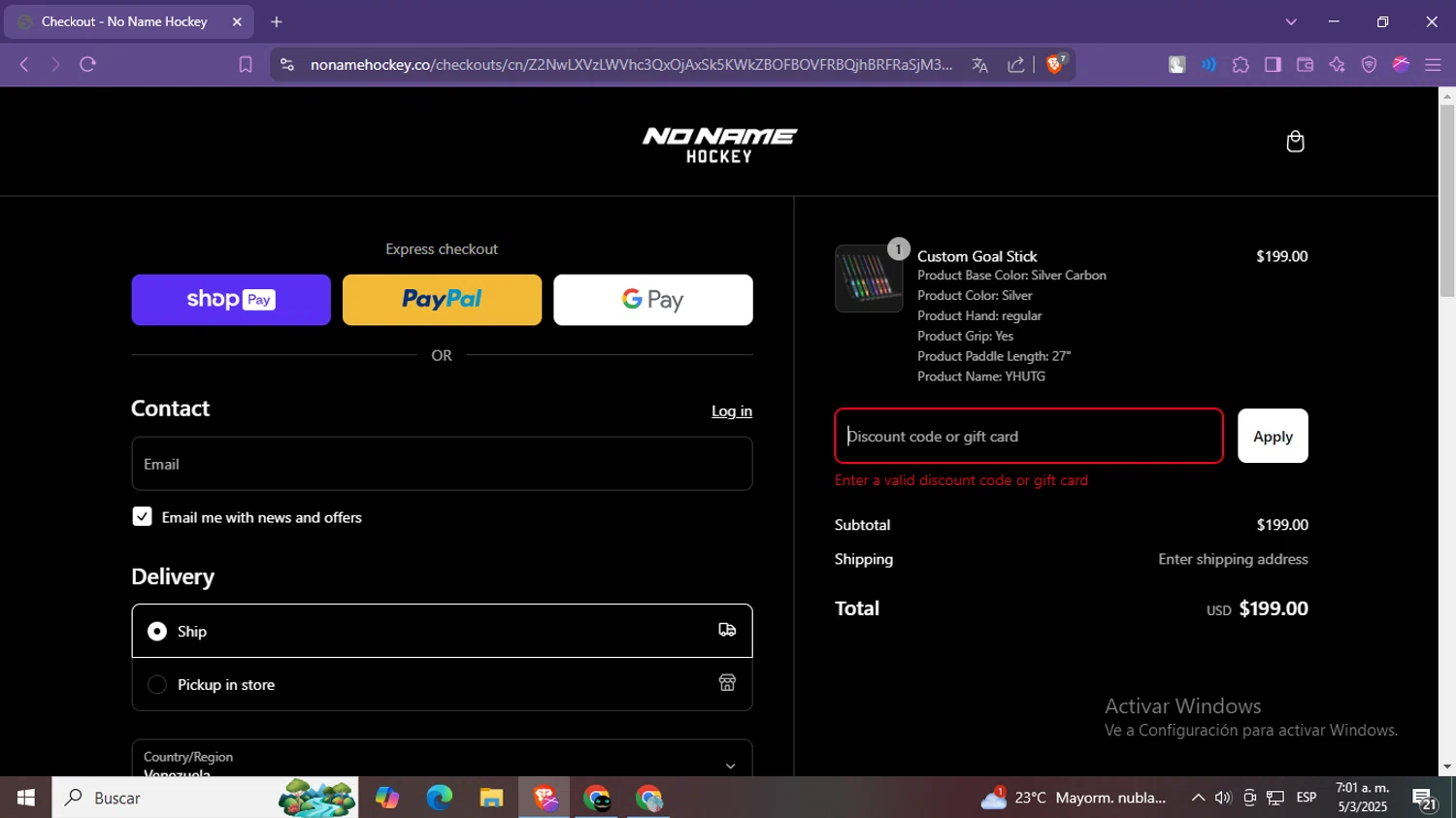Click the translate page icon

[x=979, y=65]
